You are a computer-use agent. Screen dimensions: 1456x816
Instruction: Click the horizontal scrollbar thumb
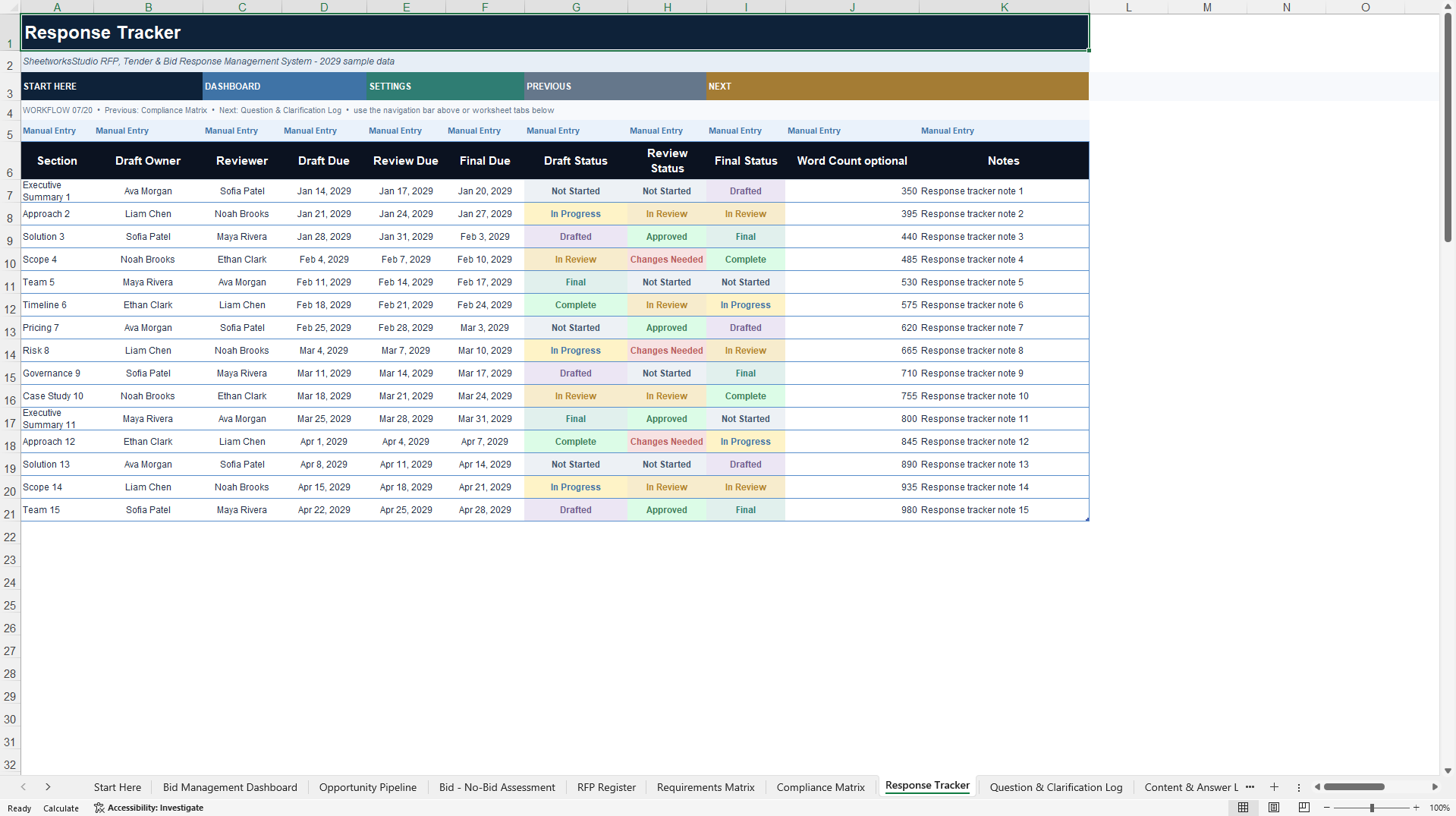(x=1354, y=787)
